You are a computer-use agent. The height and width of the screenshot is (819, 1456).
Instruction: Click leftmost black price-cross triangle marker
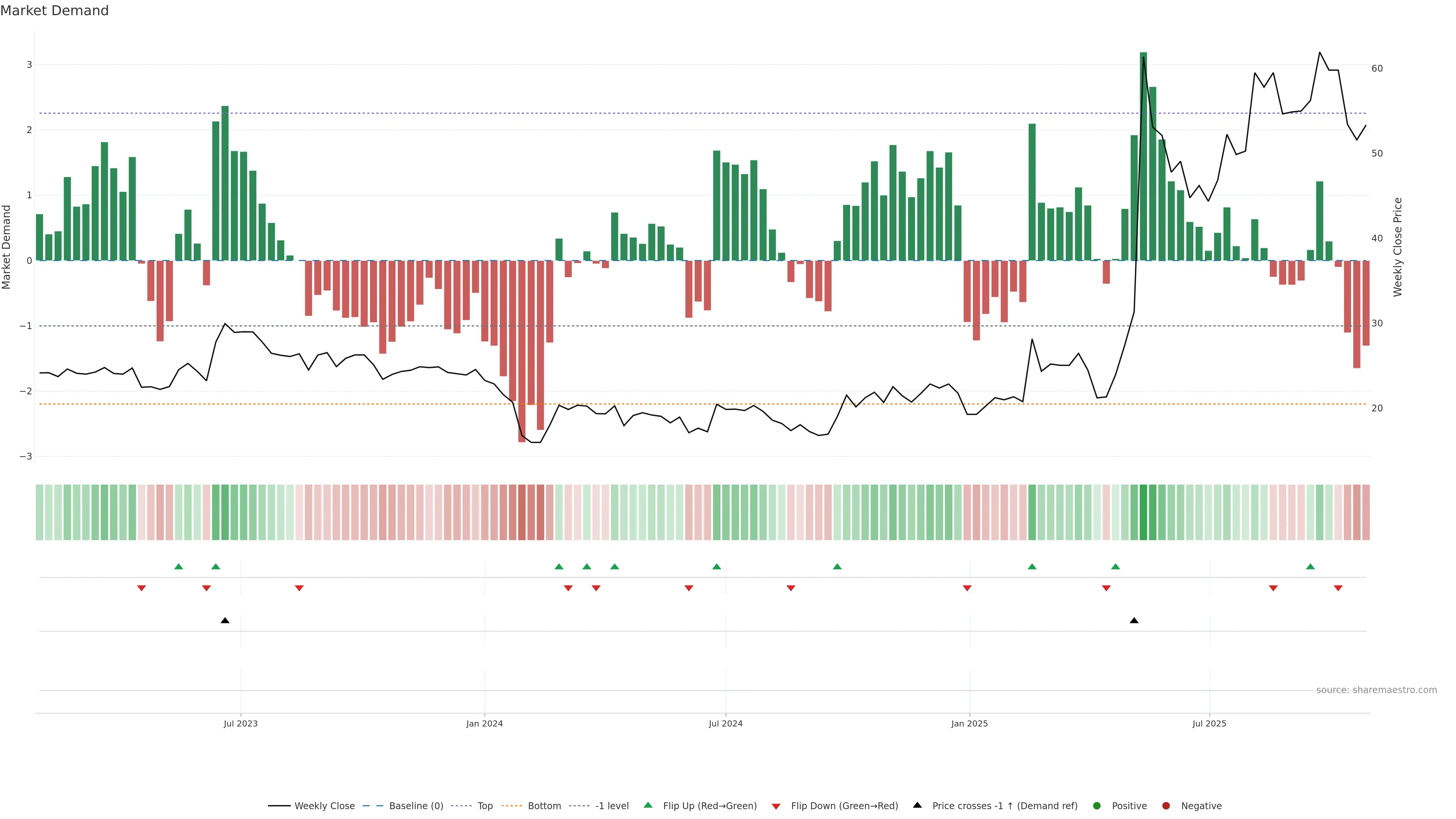point(225,621)
